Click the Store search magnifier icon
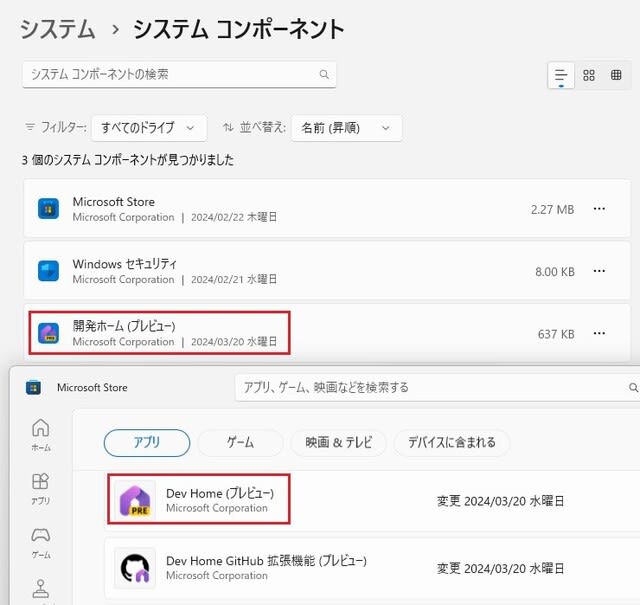Viewport: 640px width, 605px height. coord(633,387)
